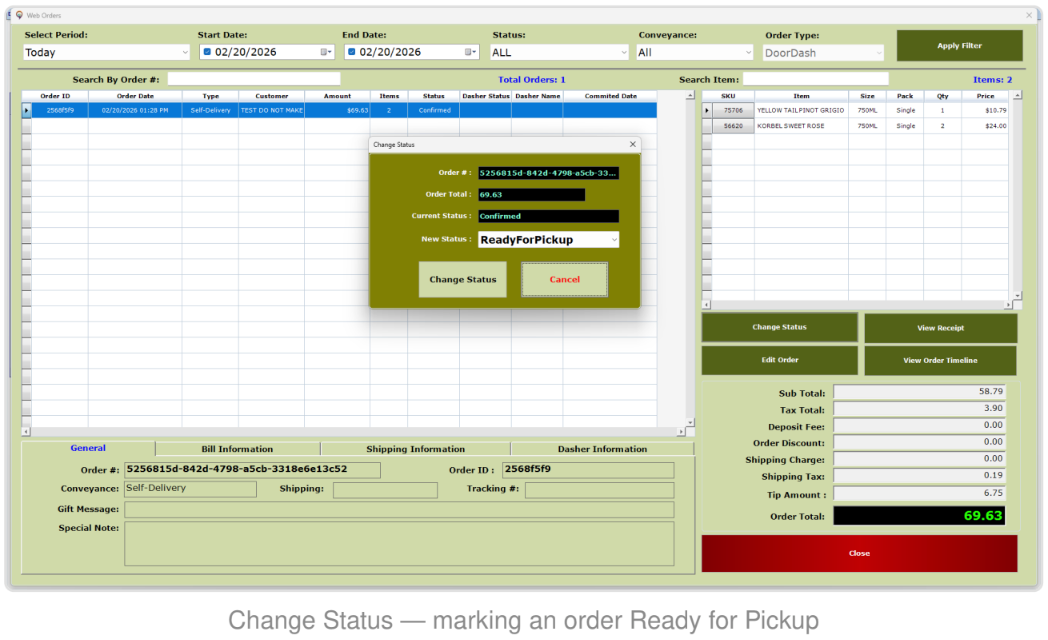This screenshot has width=1048, height=640.
Task: Open Edit Order
Action: 779,360
